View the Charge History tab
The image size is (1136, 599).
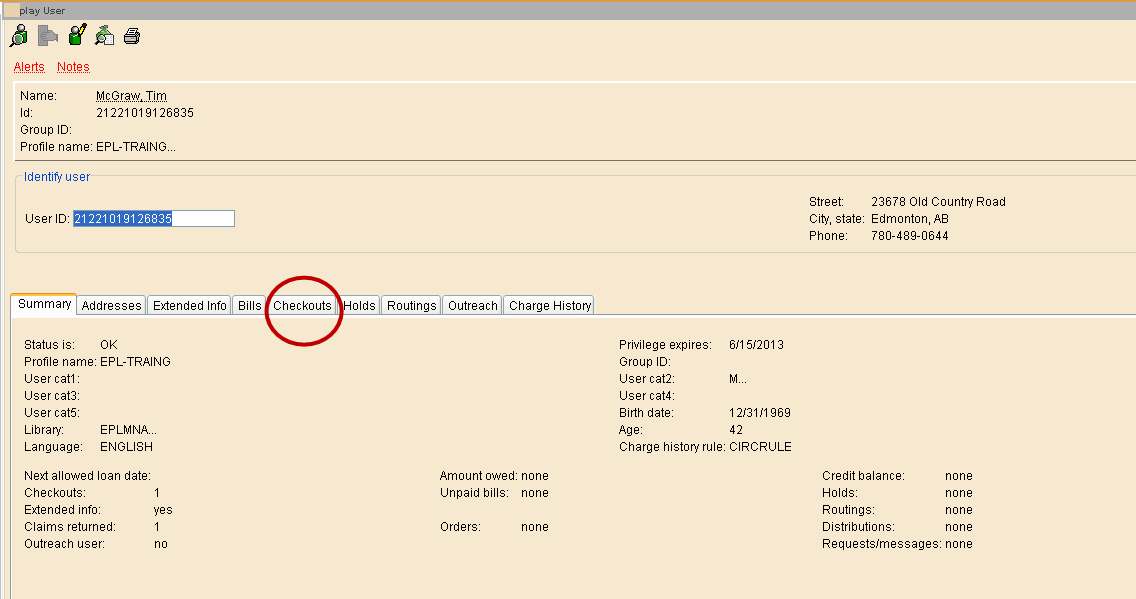(x=549, y=305)
